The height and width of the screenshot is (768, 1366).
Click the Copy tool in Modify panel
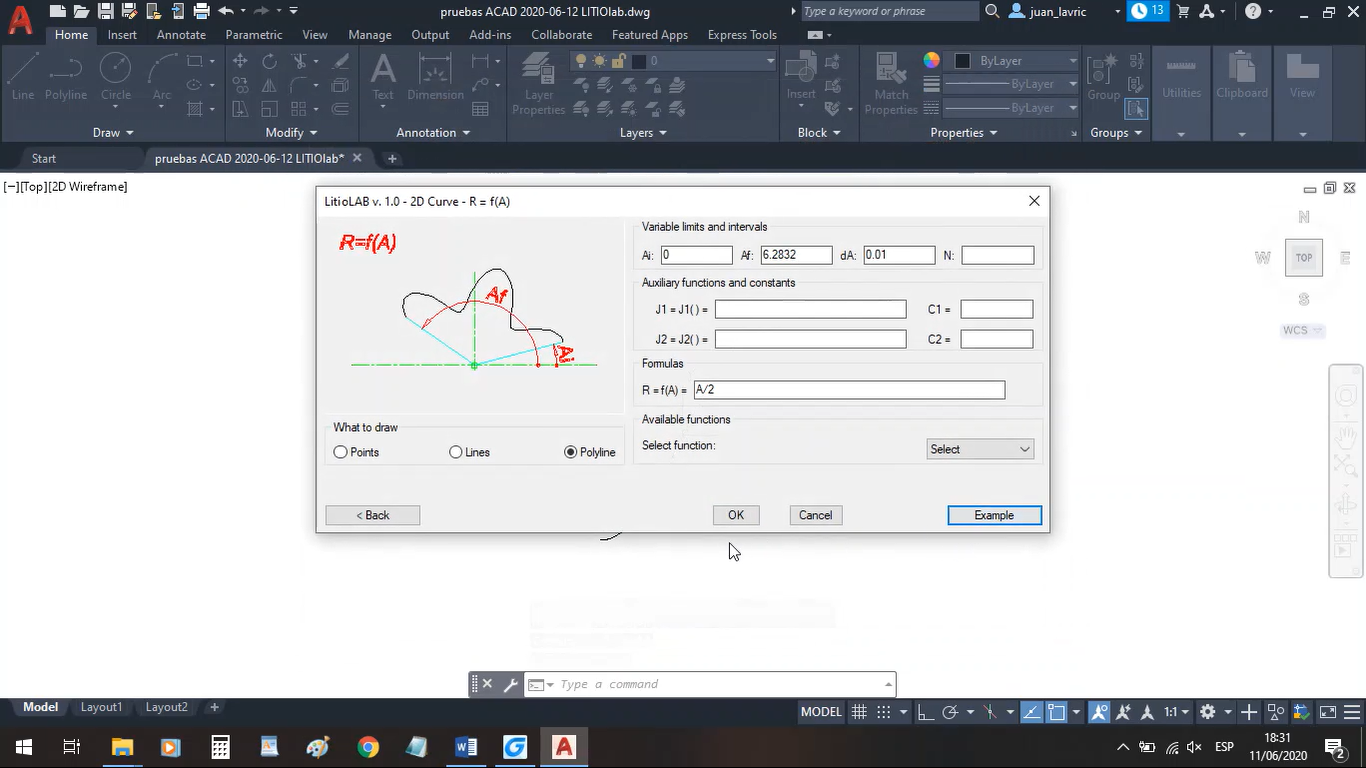click(x=240, y=85)
